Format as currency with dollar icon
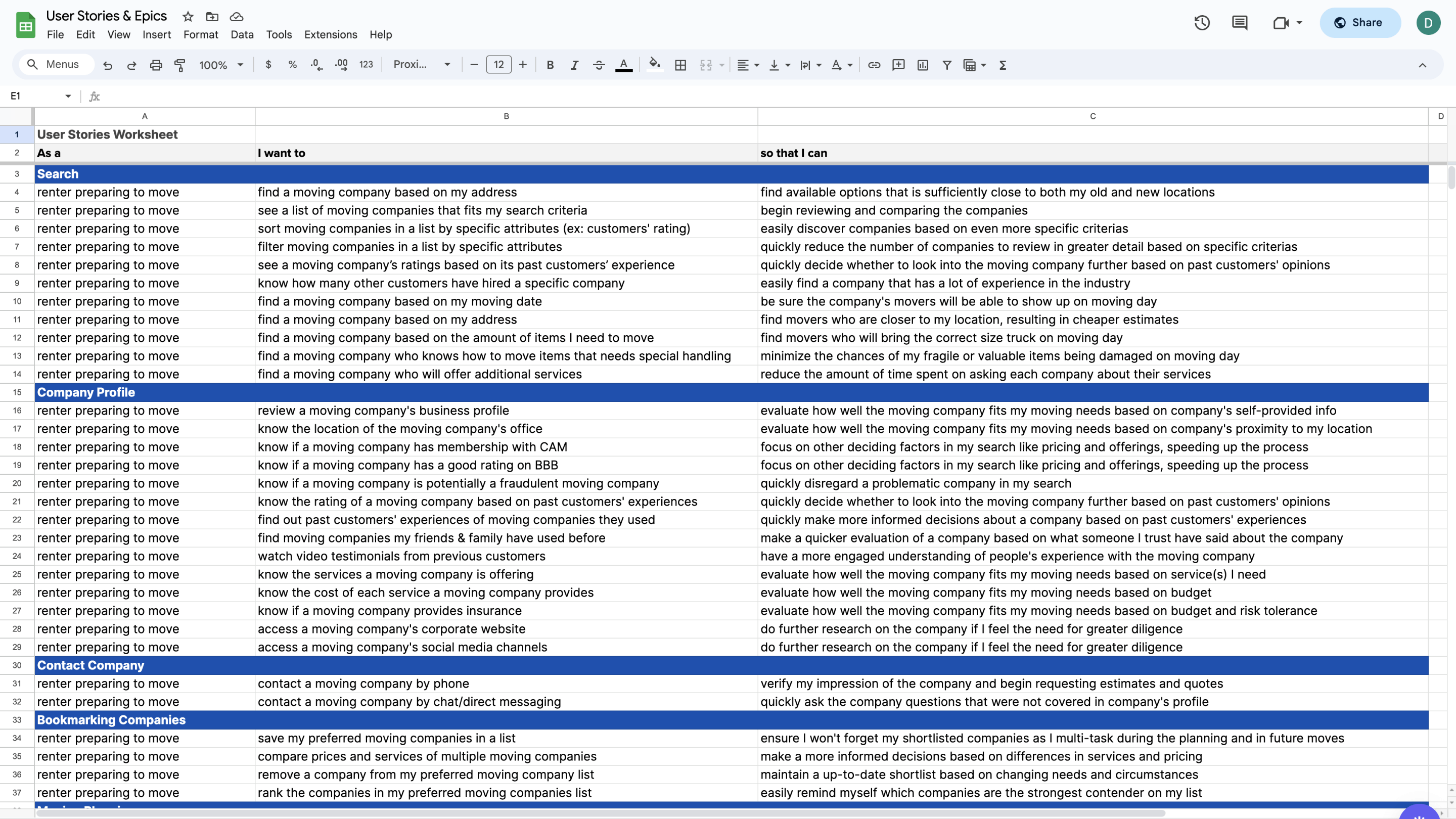 [x=268, y=65]
